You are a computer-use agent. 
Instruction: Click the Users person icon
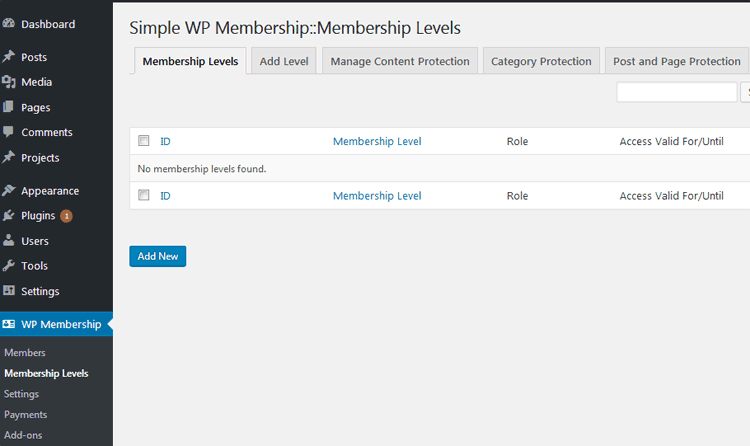8,240
